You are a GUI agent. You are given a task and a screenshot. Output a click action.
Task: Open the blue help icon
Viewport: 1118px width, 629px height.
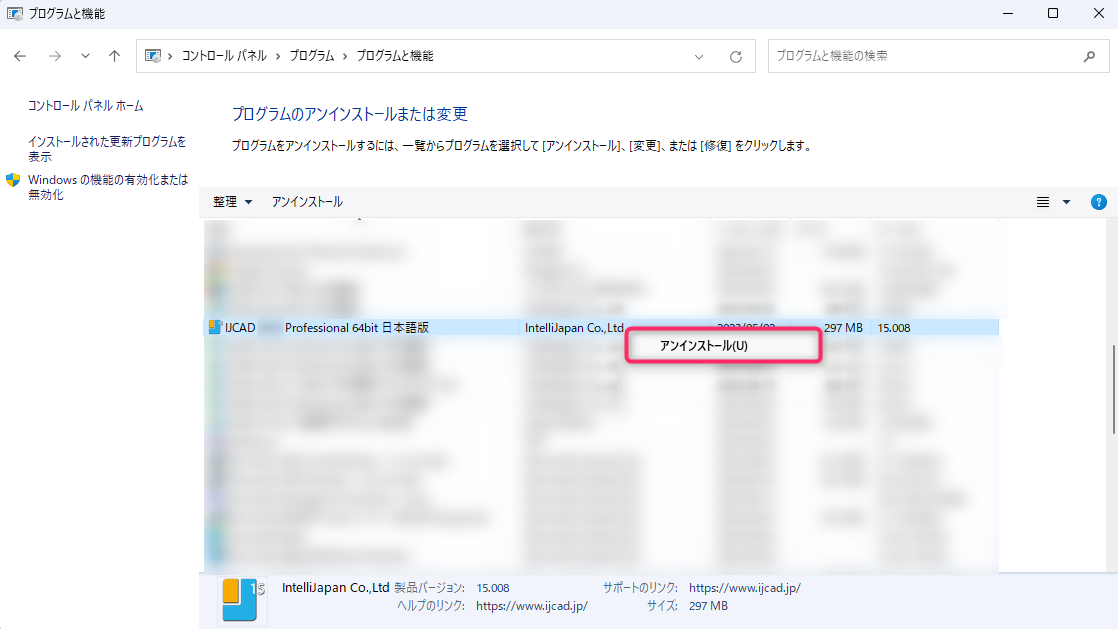[1099, 203]
